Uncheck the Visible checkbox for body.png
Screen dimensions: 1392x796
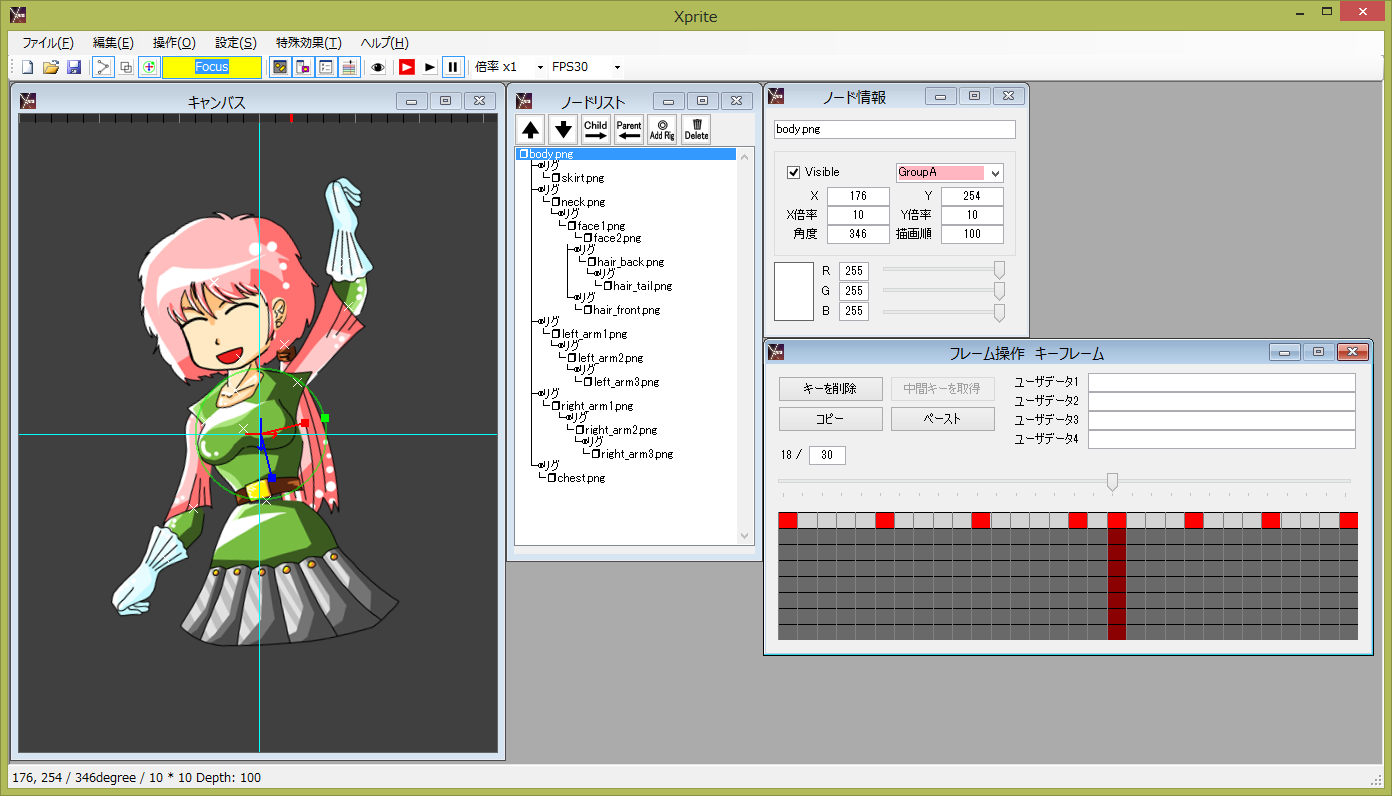click(x=794, y=171)
